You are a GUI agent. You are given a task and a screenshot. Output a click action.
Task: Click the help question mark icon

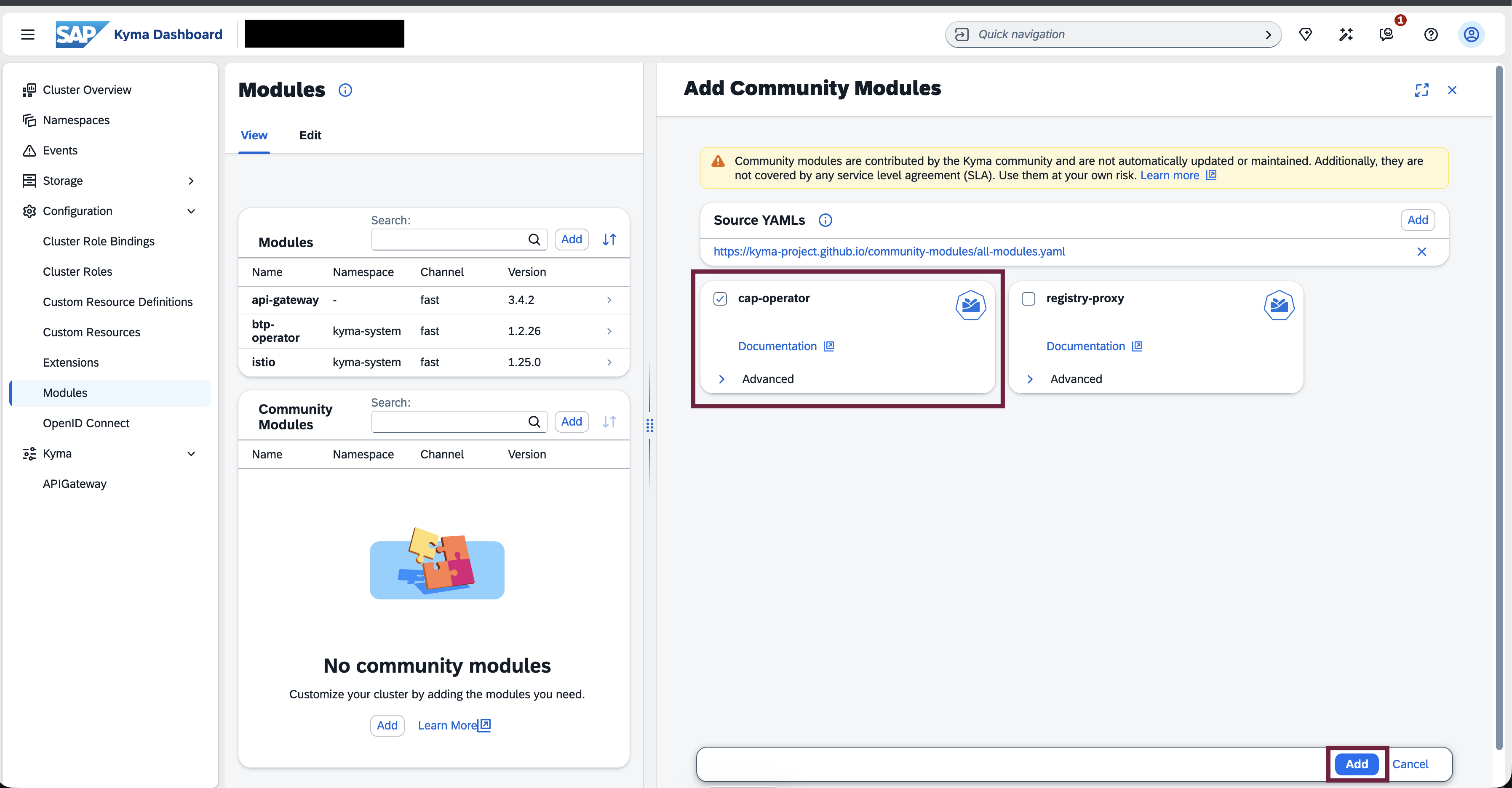1430,34
